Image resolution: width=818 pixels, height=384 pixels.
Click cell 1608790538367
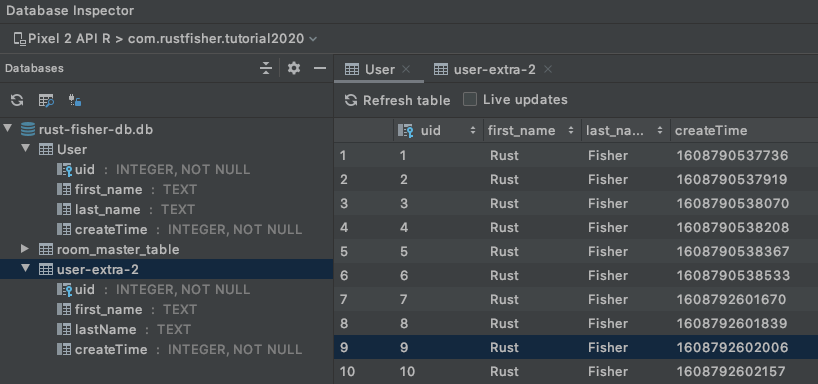733,251
